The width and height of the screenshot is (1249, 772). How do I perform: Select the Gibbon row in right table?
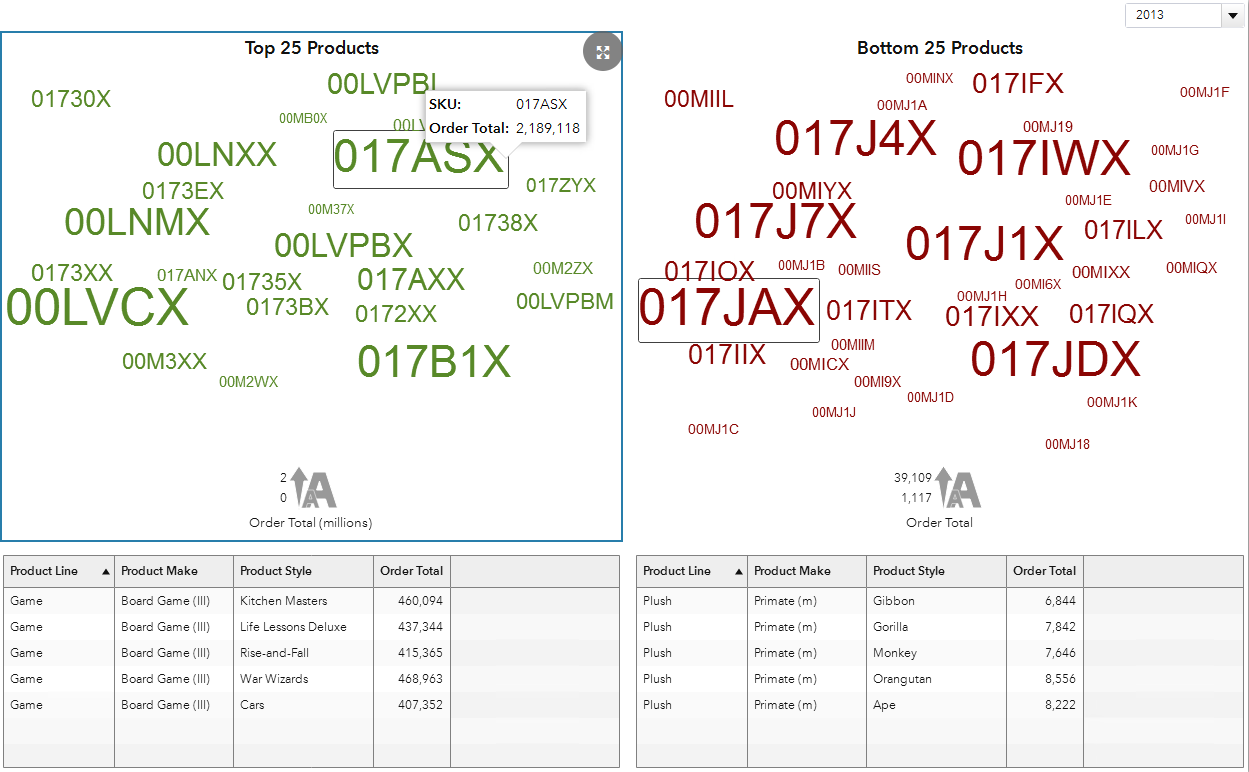click(x=892, y=601)
